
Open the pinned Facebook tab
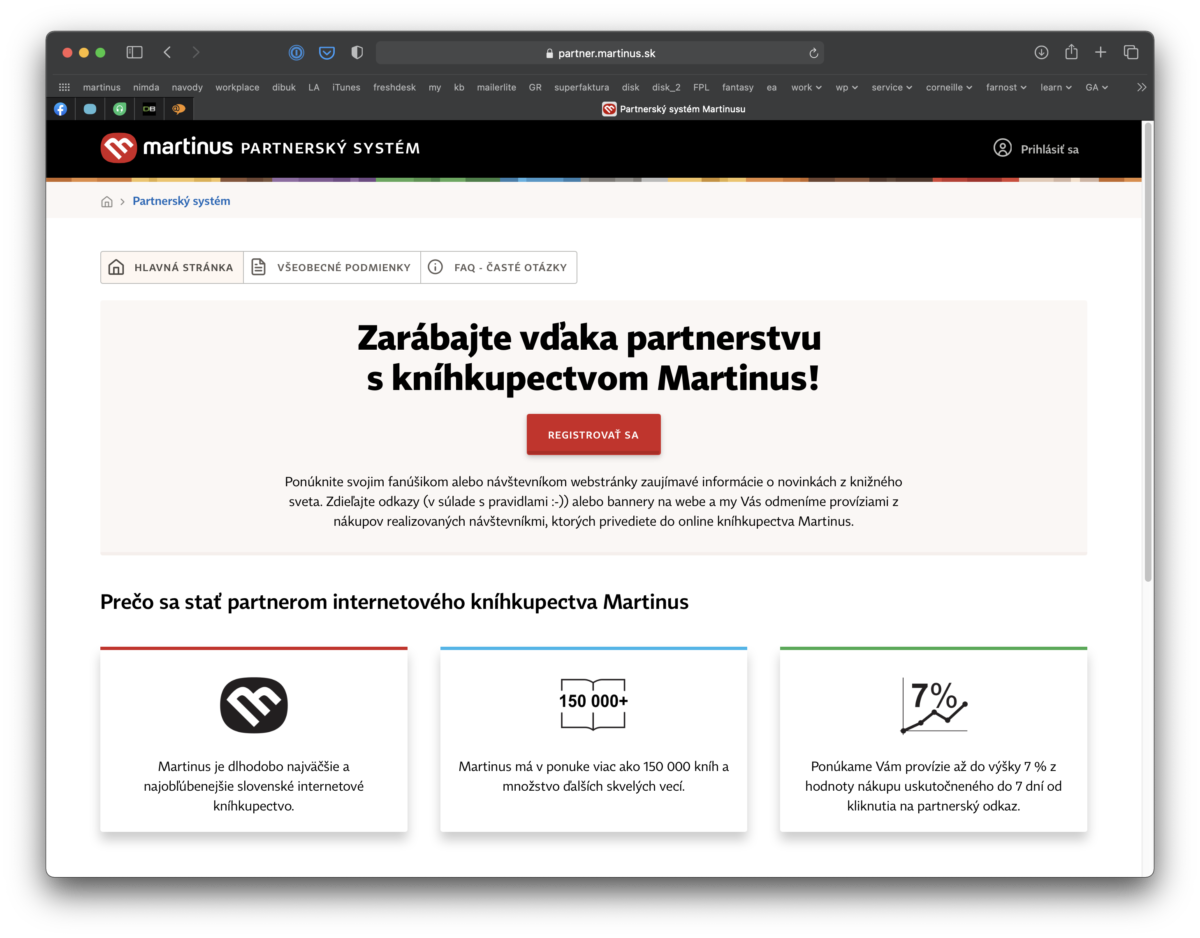[60, 109]
